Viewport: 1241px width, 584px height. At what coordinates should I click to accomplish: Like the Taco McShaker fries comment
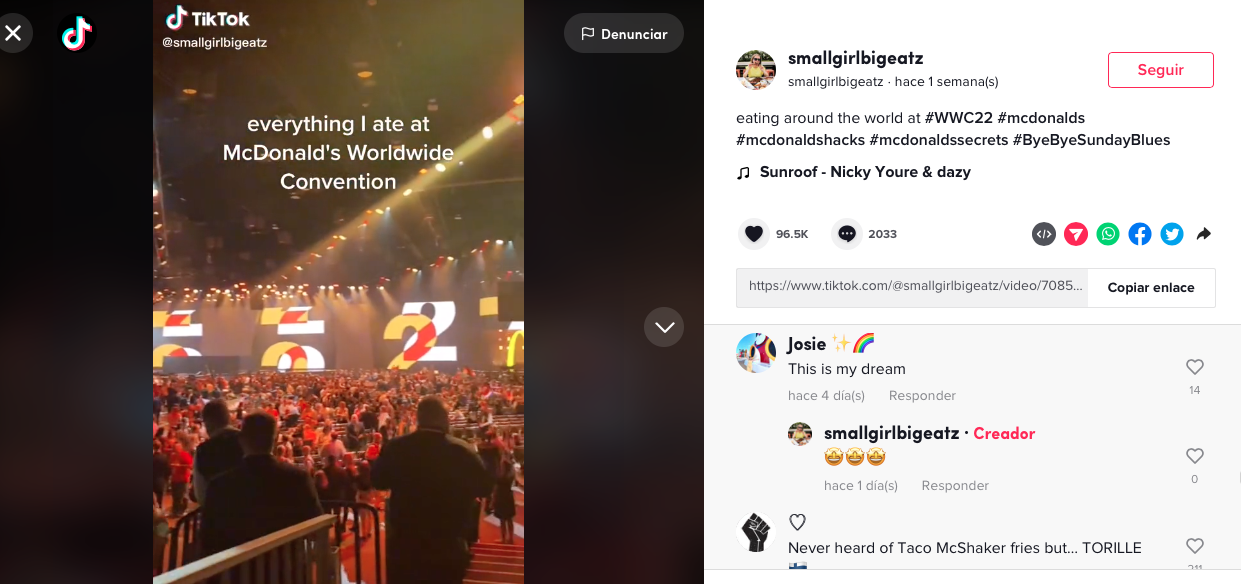point(1194,546)
